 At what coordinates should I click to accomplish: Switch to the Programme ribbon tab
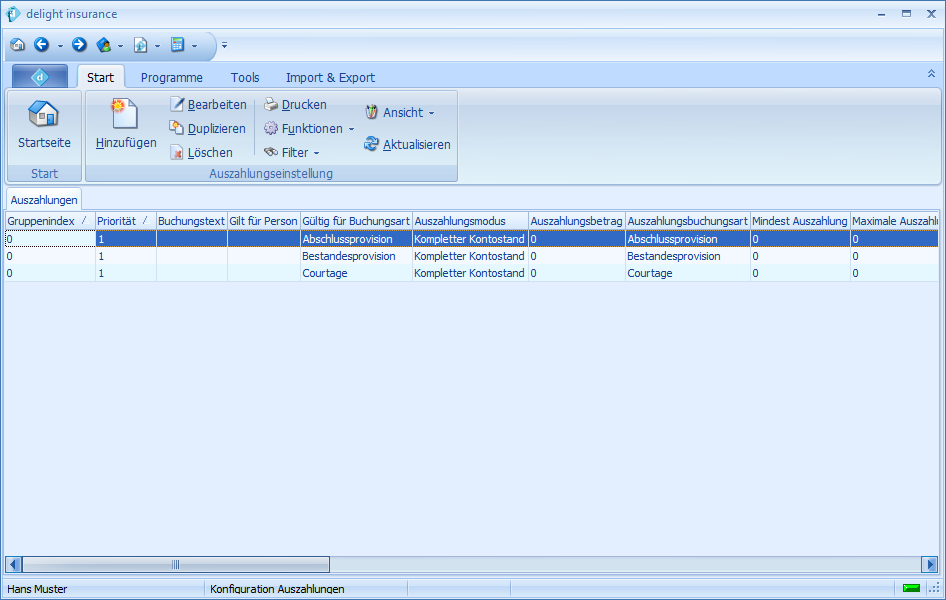pos(171,77)
